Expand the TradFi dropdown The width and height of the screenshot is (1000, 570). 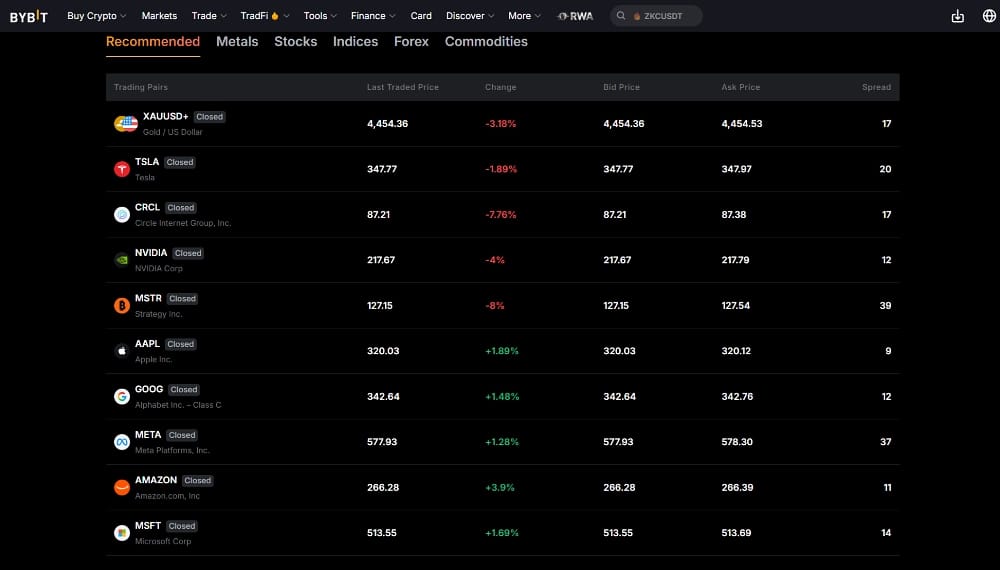tap(265, 16)
